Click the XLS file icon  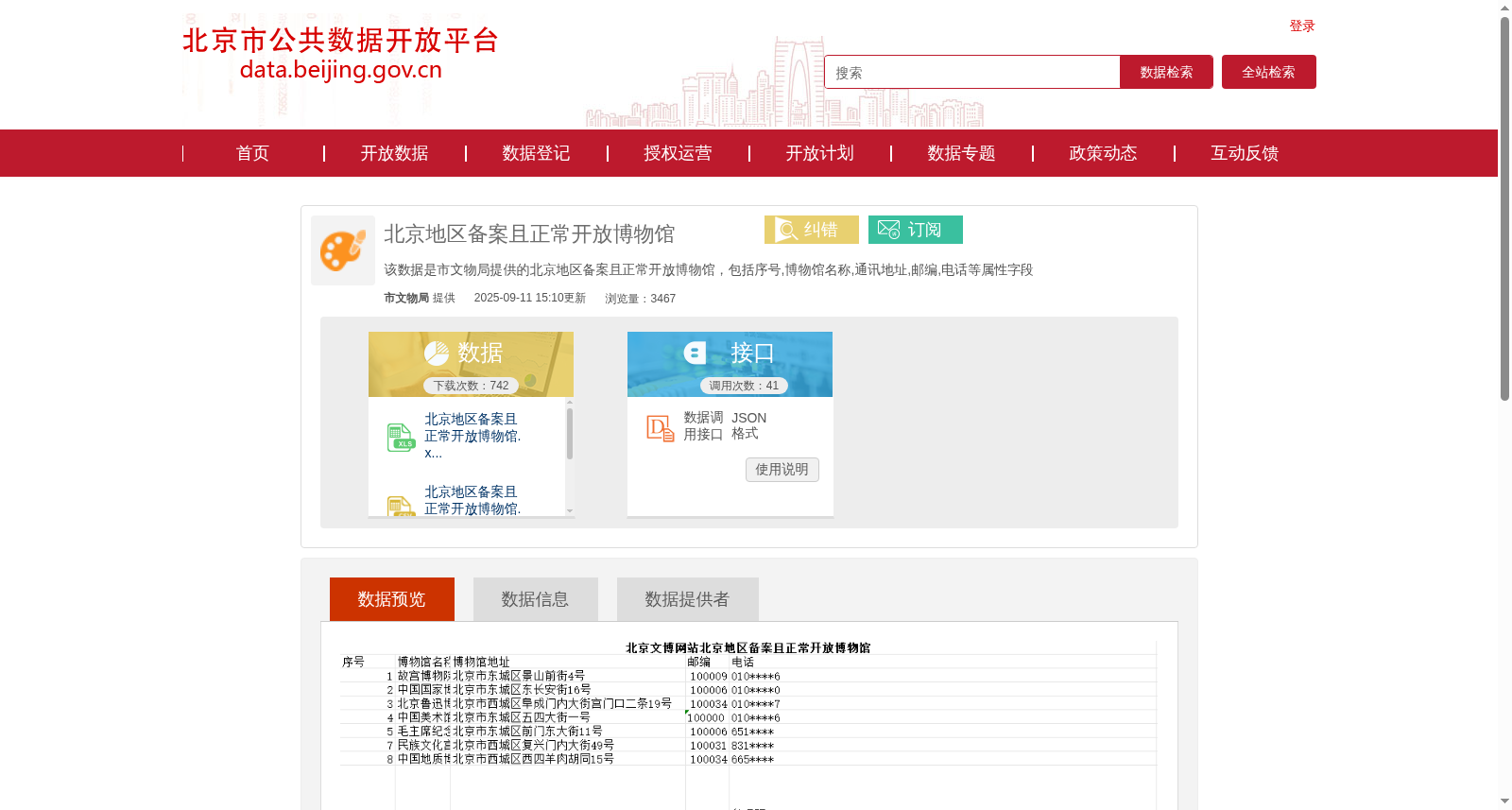click(x=401, y=437)
